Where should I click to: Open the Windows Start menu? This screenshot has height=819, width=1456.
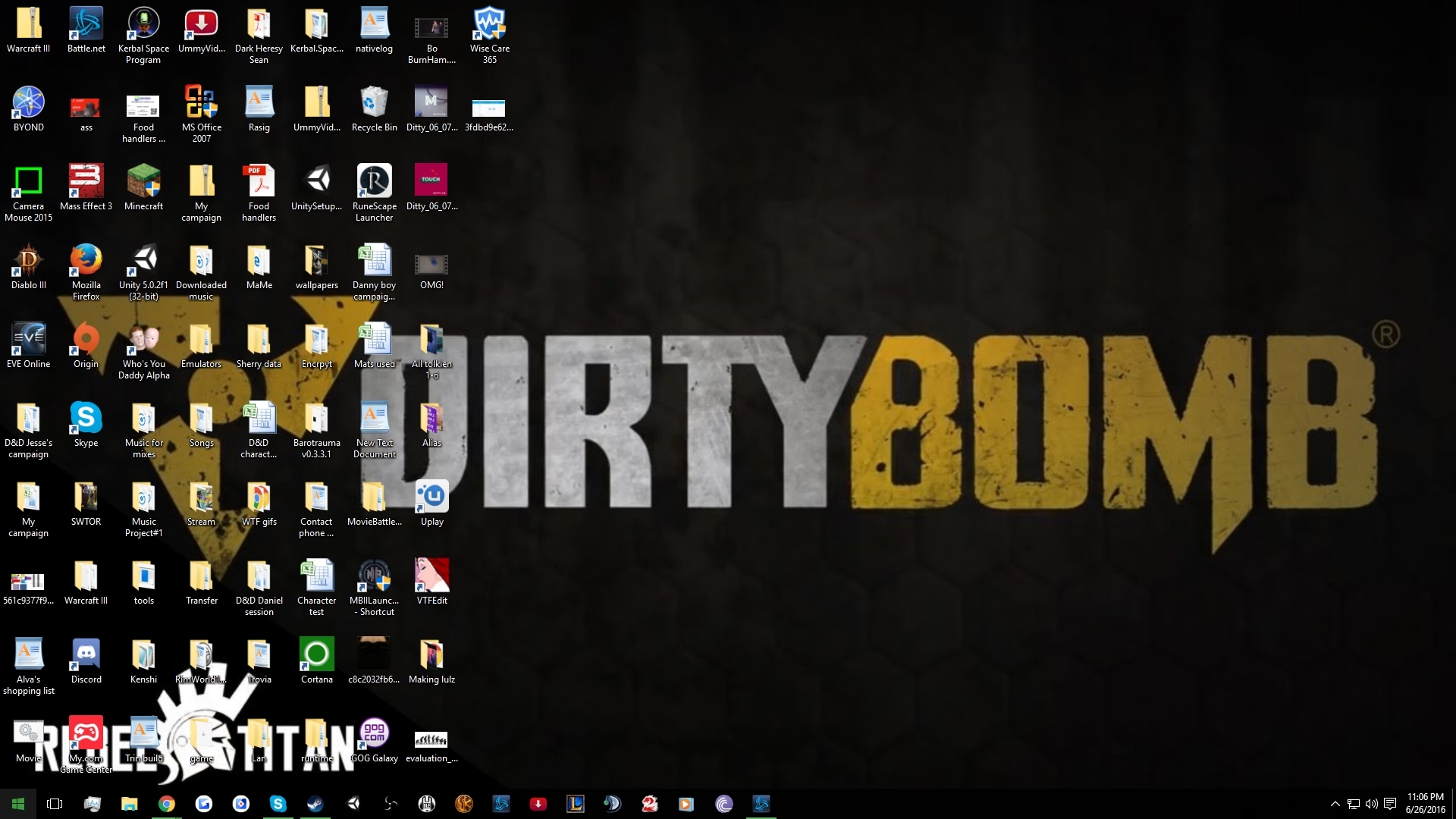[18, 804]
